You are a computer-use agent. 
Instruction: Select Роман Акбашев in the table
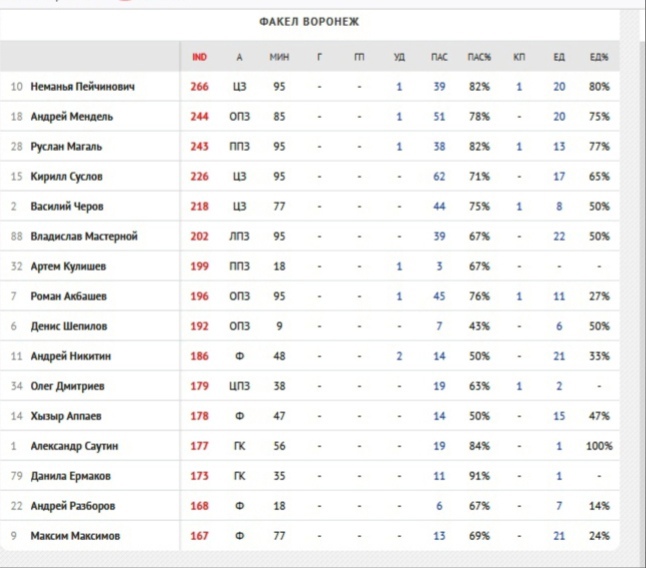(x=68, y=297)
